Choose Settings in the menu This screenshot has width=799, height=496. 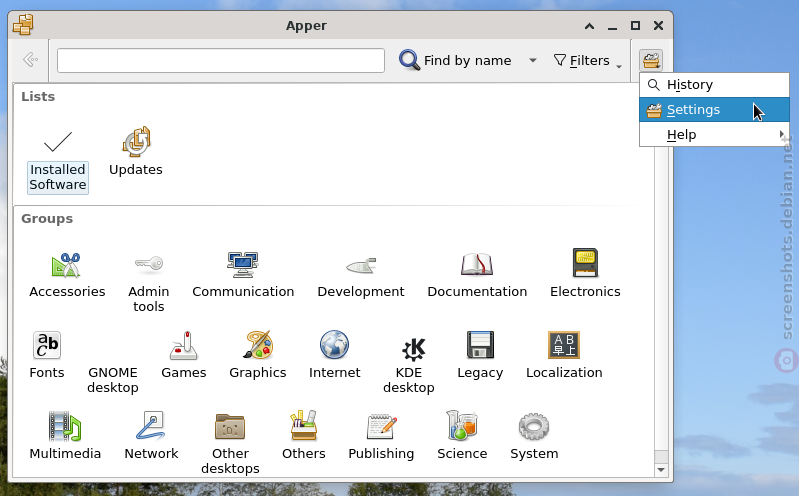pyautogui.click(x=714, y=110)
